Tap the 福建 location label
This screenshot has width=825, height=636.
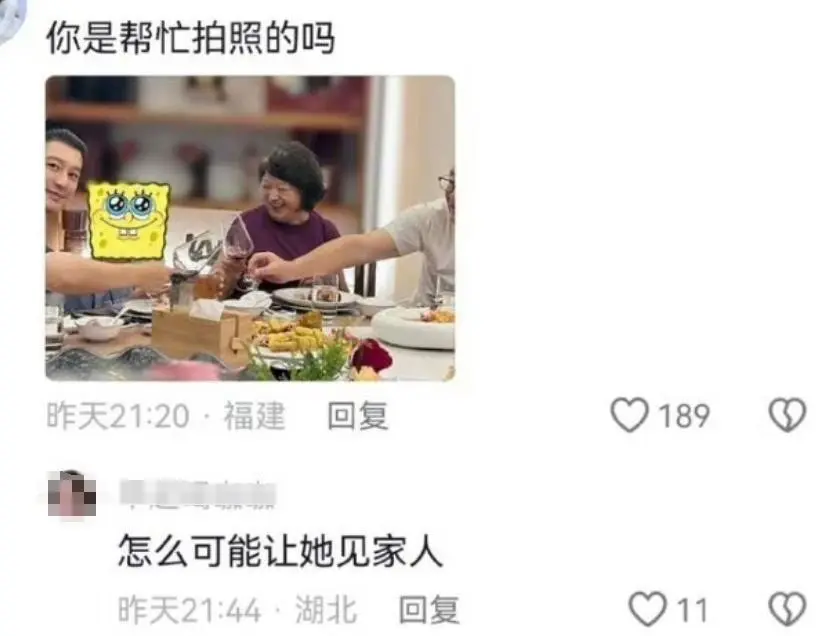point(255,416)
